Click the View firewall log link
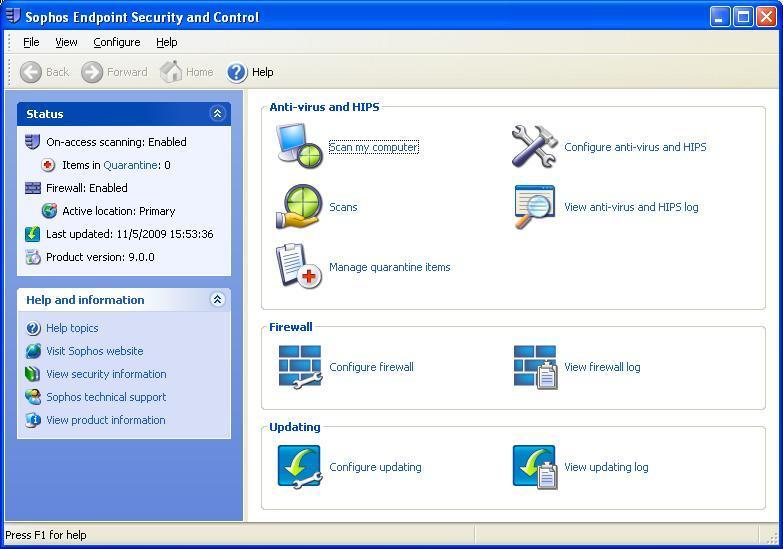 click(602, 367)
